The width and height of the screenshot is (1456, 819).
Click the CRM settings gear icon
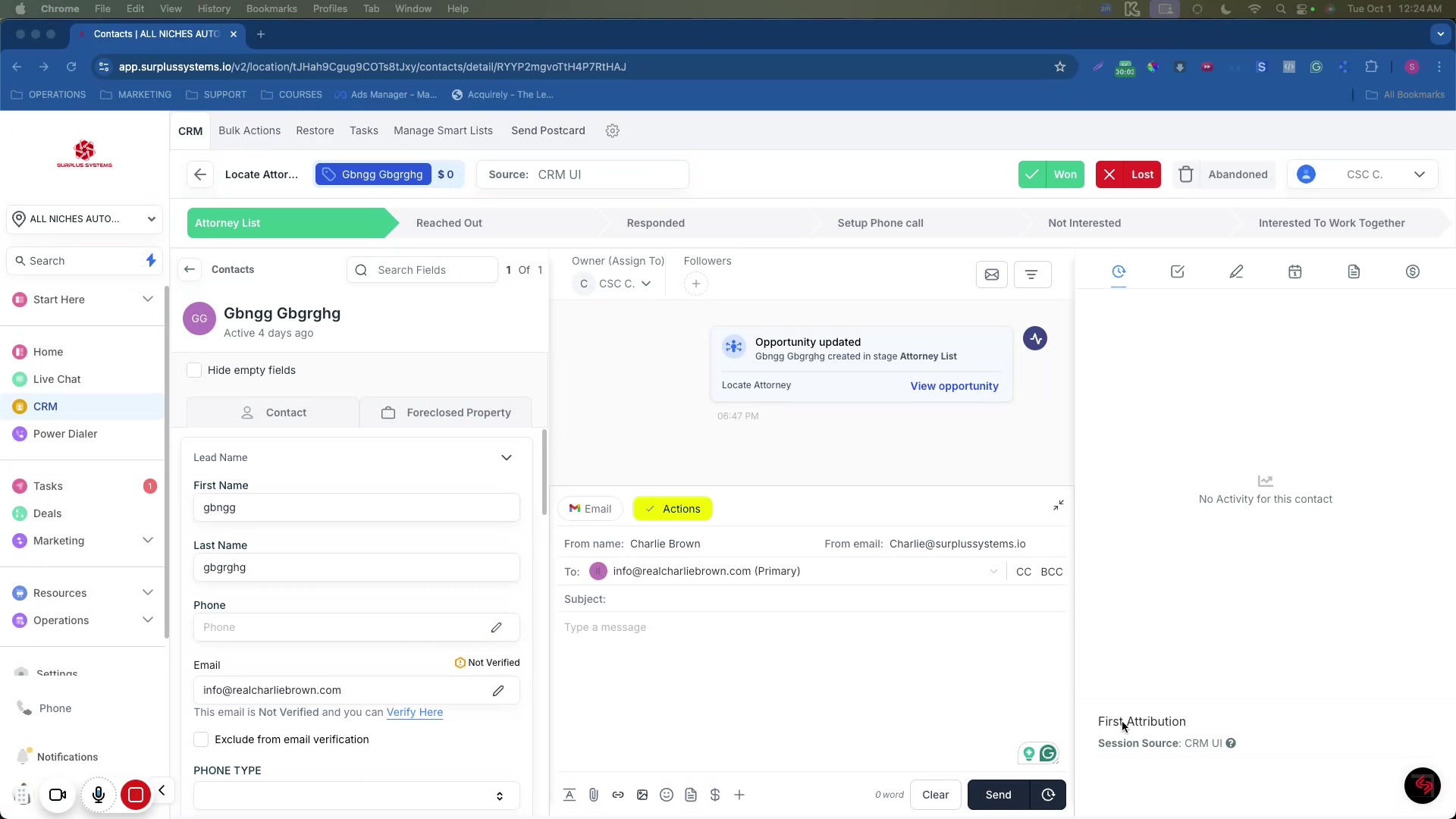click(x=613, y=130)
